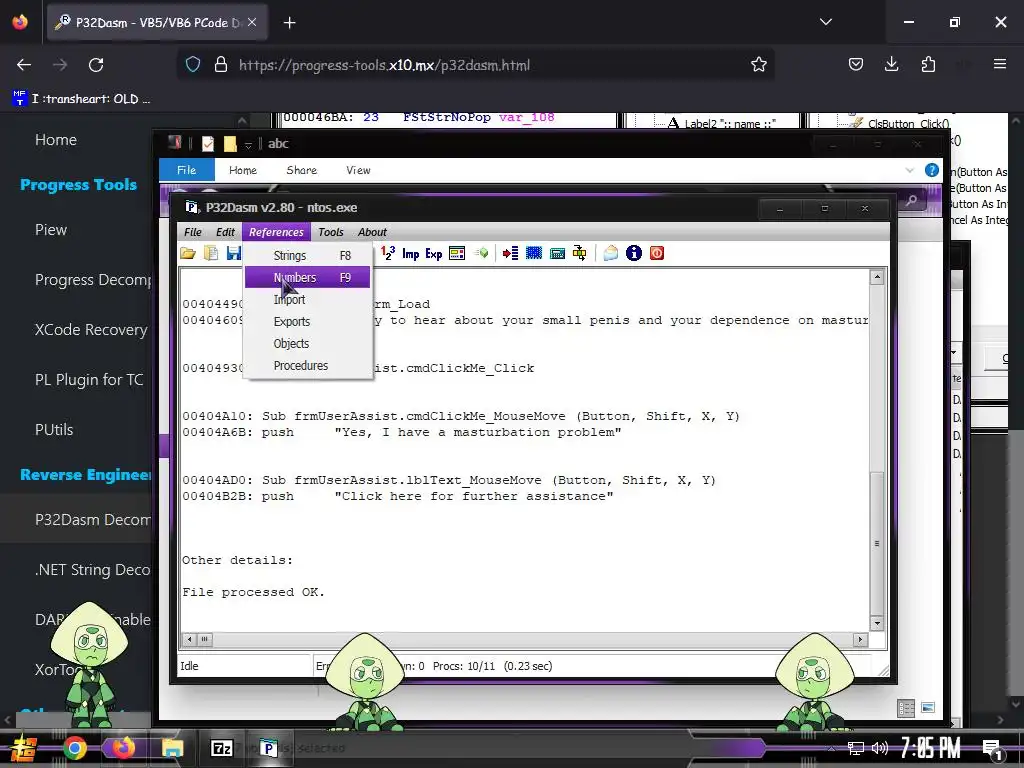Click the 'File processed OK.' line
The width and height of the screenshot is (1024, 768).
pos(253,592)
